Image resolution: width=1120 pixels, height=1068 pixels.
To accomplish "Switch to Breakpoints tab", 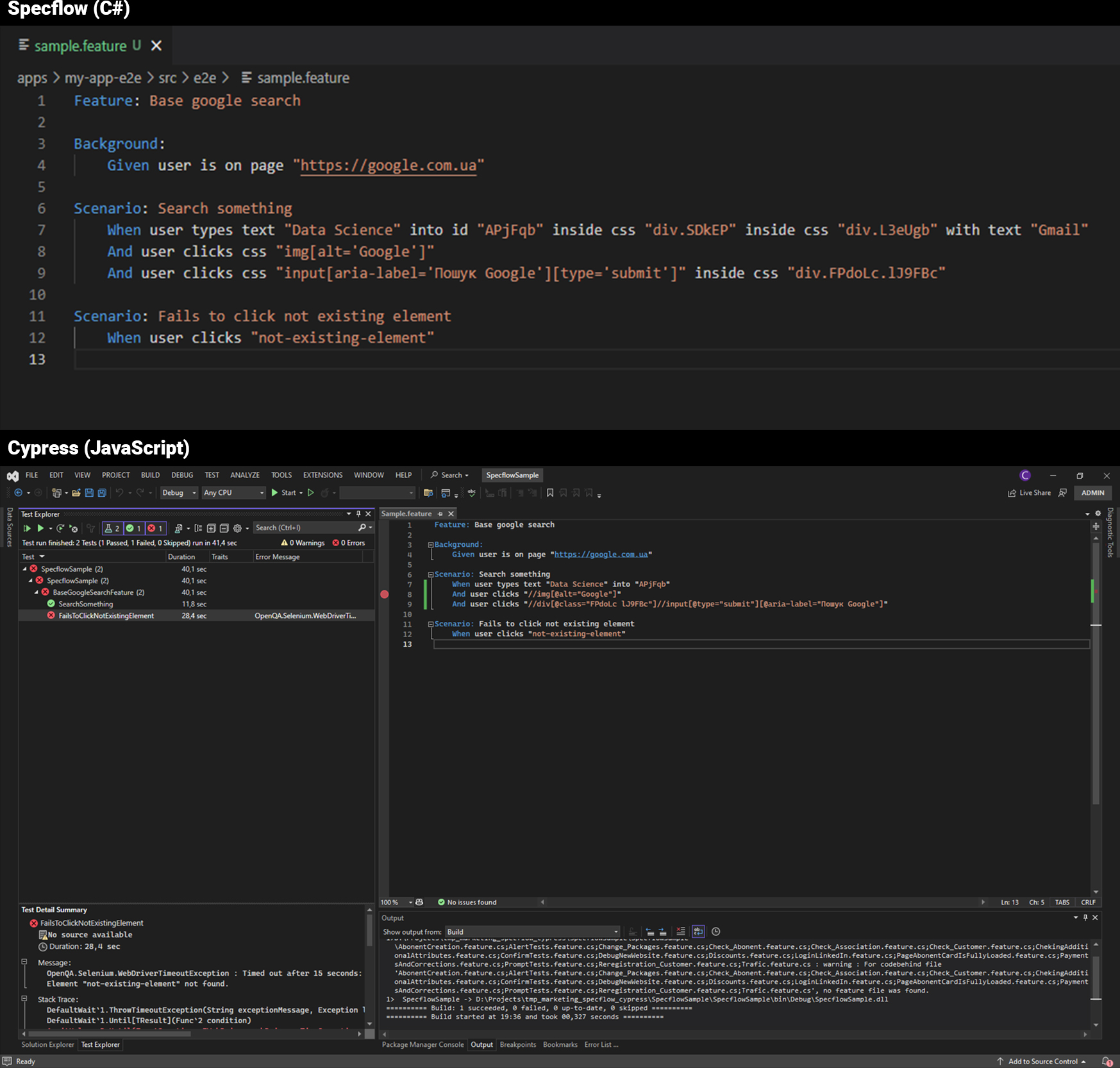I will tap(518, 1045).
